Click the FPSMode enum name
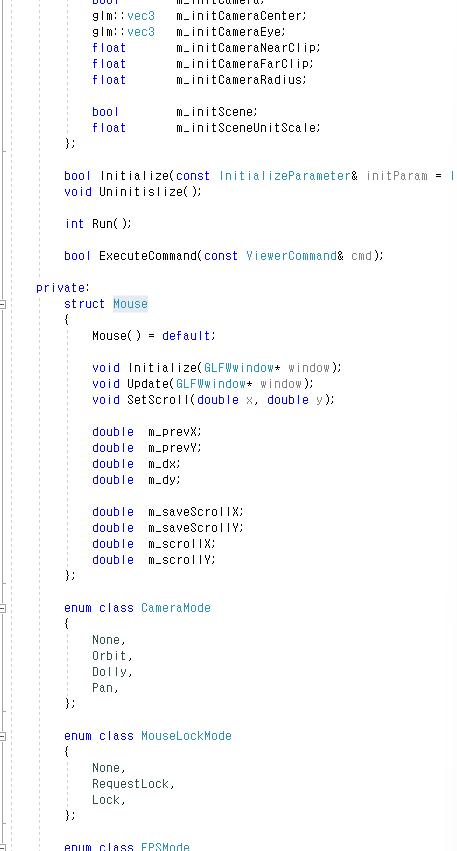 click(x=166, y=847)
